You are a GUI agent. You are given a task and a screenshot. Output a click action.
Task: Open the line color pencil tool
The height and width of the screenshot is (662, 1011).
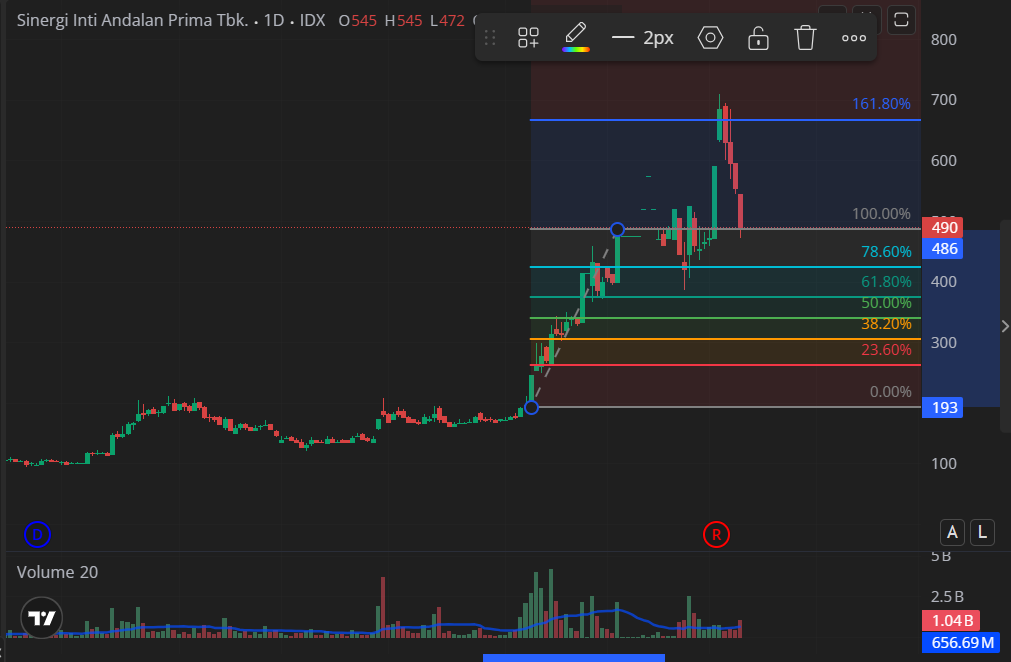click(x=575, y=37)
